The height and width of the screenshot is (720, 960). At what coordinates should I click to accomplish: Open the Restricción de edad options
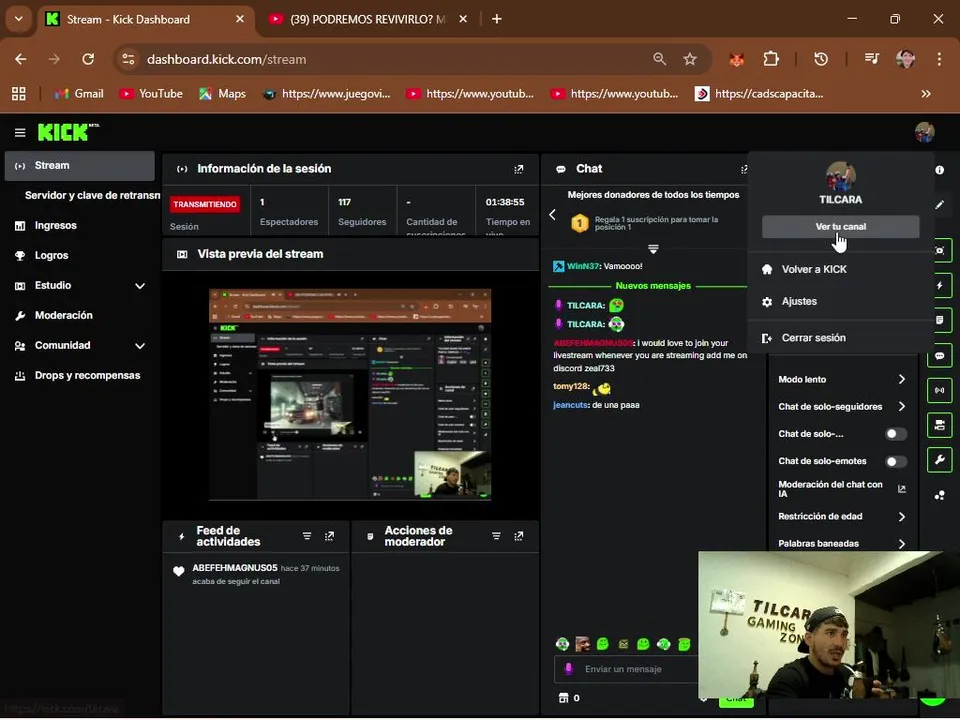pos(841,517)
